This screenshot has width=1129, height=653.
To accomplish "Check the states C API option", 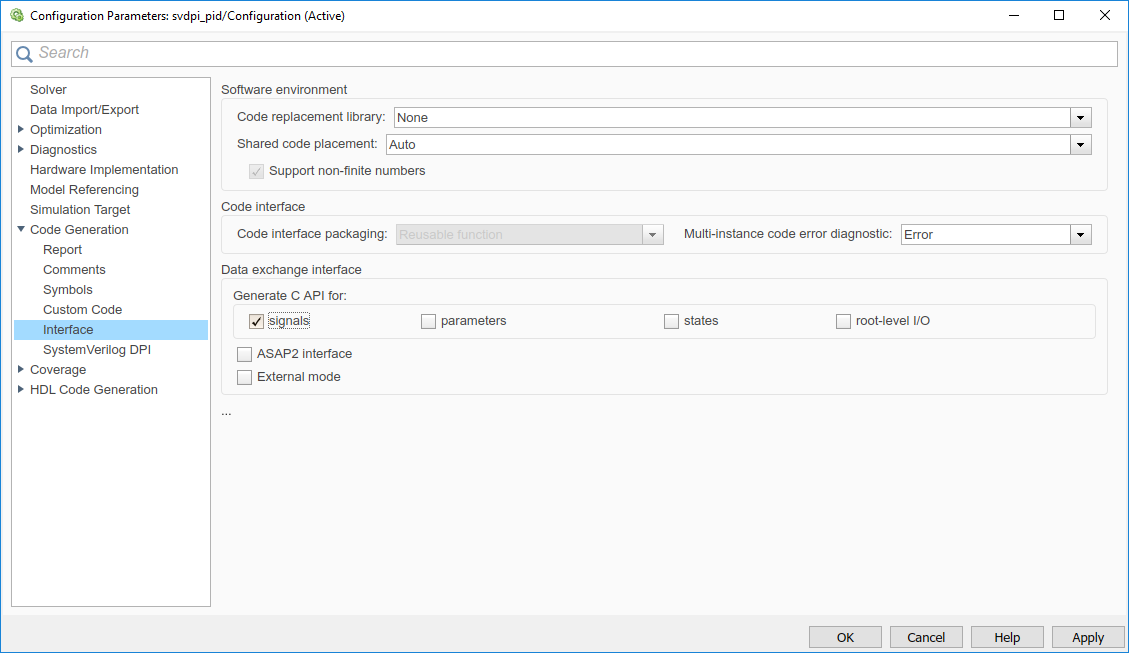I will 672,322.
